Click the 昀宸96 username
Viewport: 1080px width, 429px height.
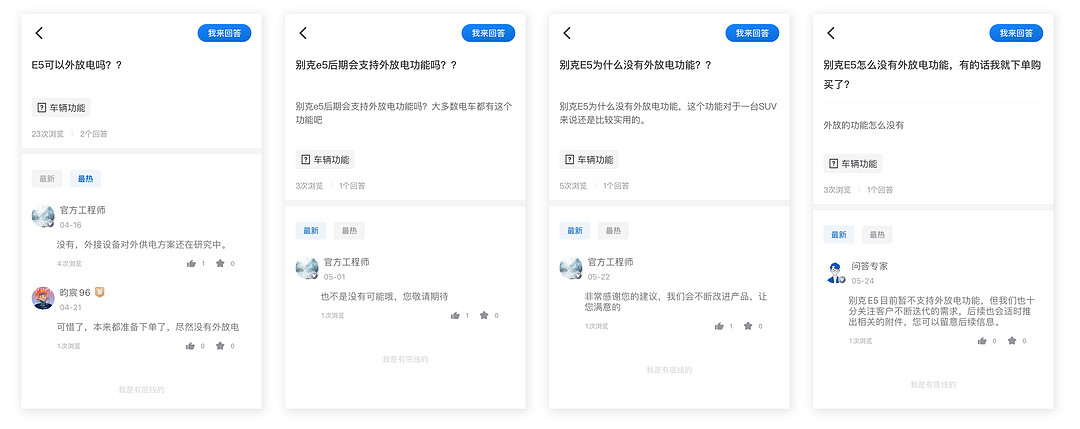coord(75,293)
